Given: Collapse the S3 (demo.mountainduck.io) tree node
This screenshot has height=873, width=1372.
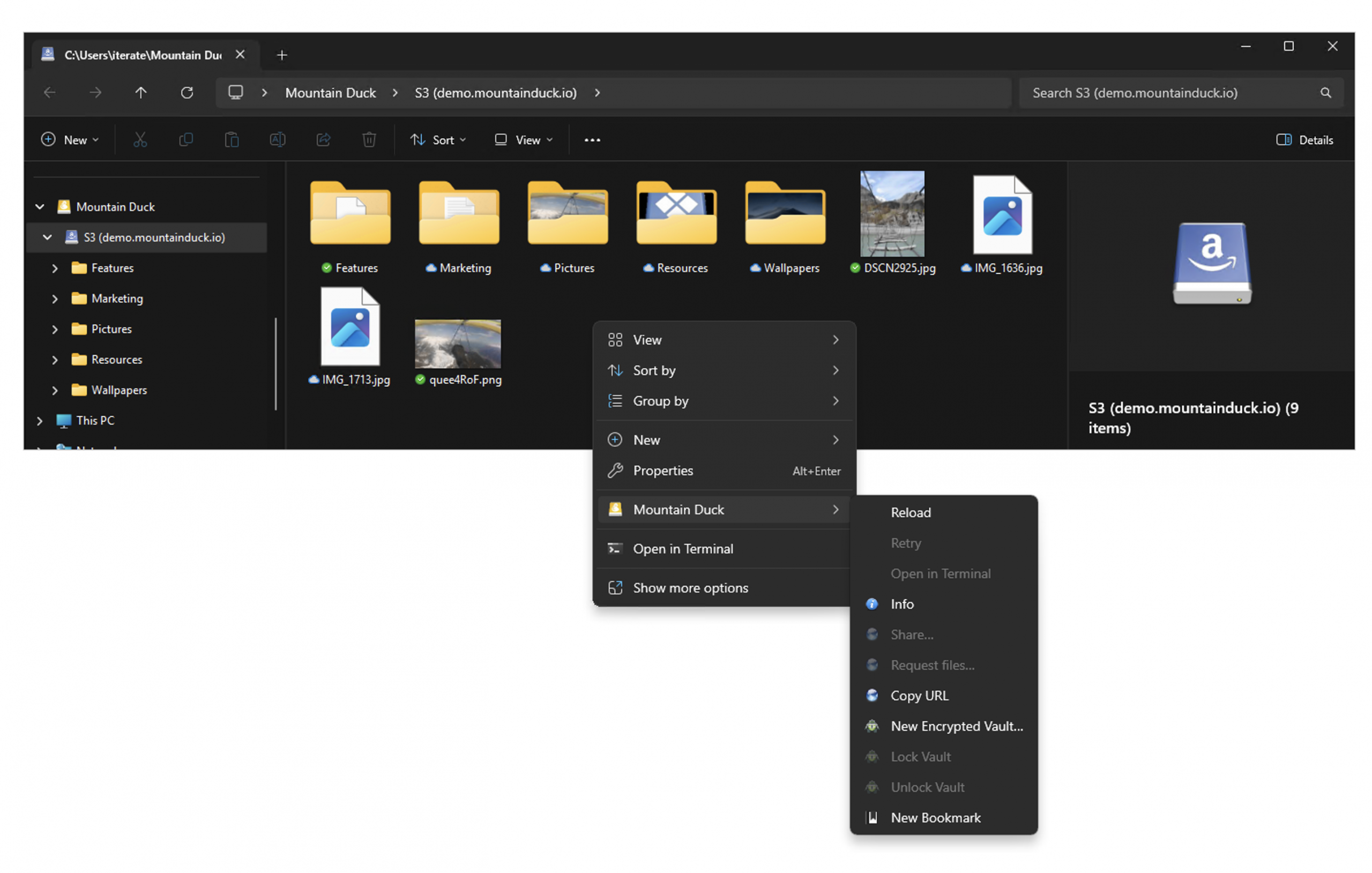Looking at the screenshot, I should point(48,237).
